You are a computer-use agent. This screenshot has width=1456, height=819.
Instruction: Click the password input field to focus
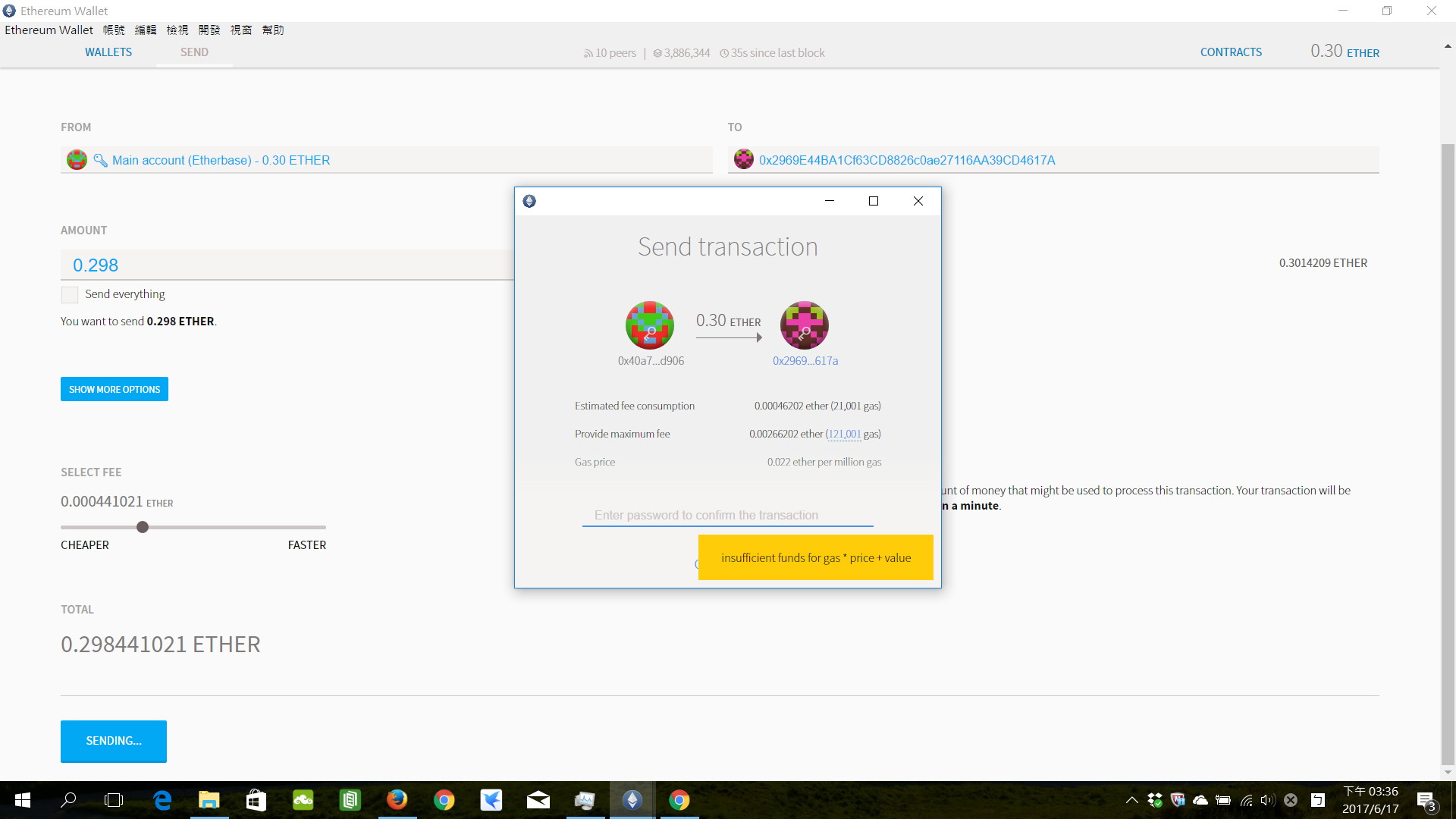coord(727,514)
